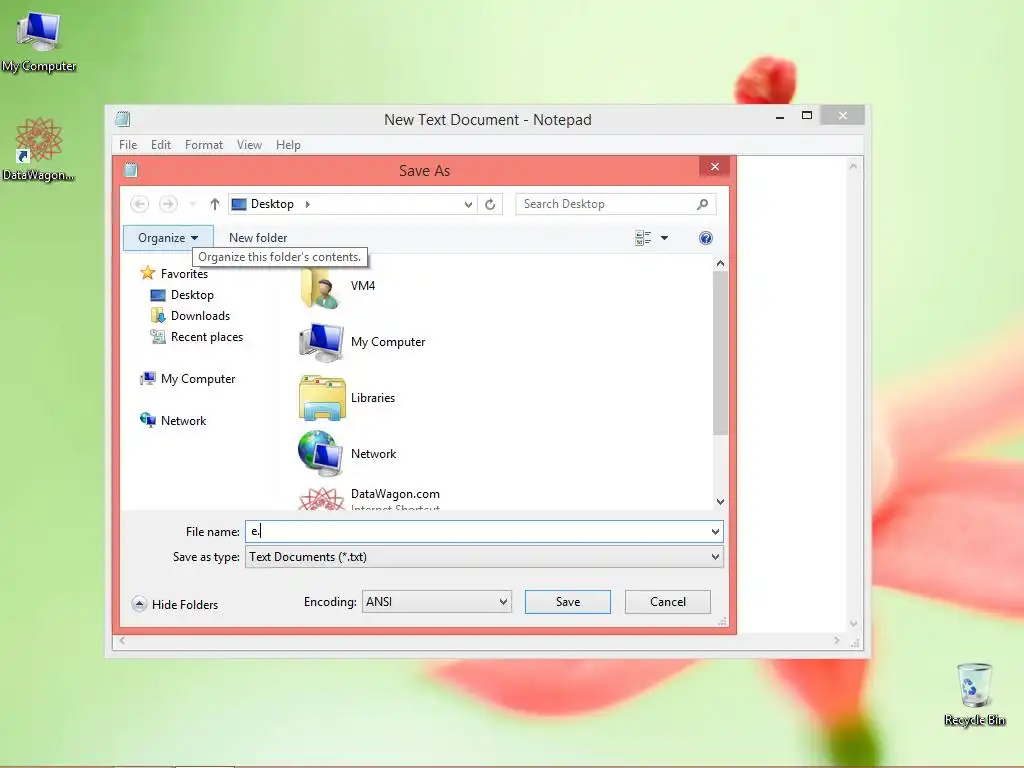Screen dimensions: 1024x768
Task: Change view using the view icon
Action: tap(643, 238)
